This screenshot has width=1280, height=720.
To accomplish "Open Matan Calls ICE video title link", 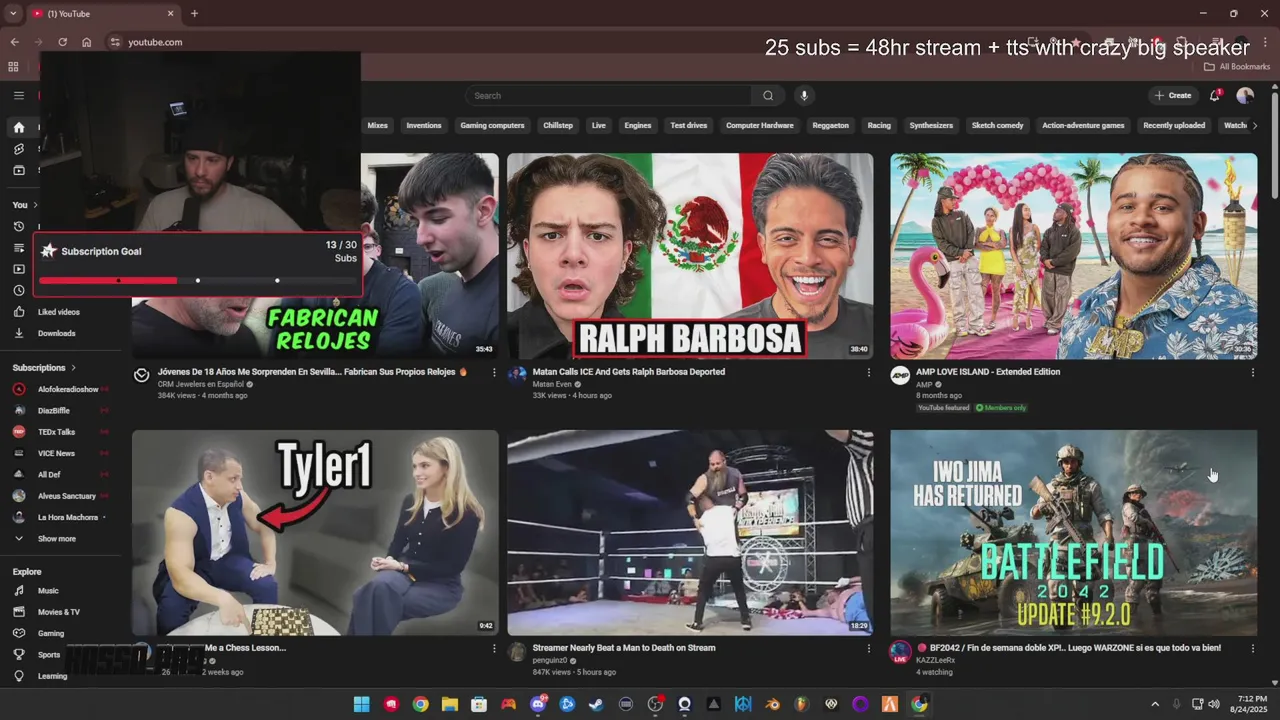I will pyautogui.click(x=629, y=372).
